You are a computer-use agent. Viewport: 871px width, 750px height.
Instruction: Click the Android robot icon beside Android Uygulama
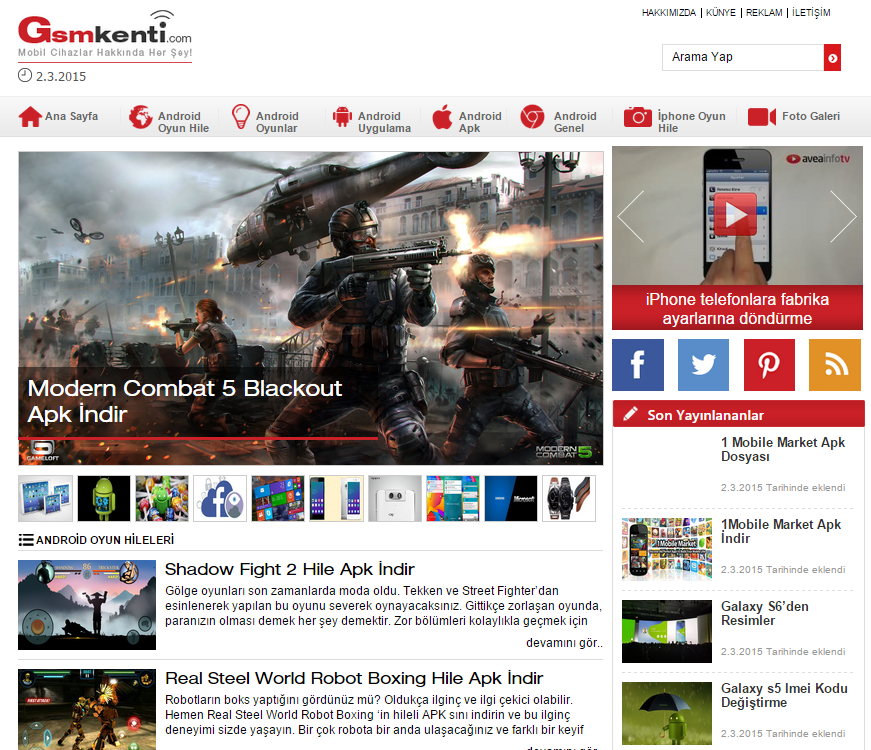(342, 117)
